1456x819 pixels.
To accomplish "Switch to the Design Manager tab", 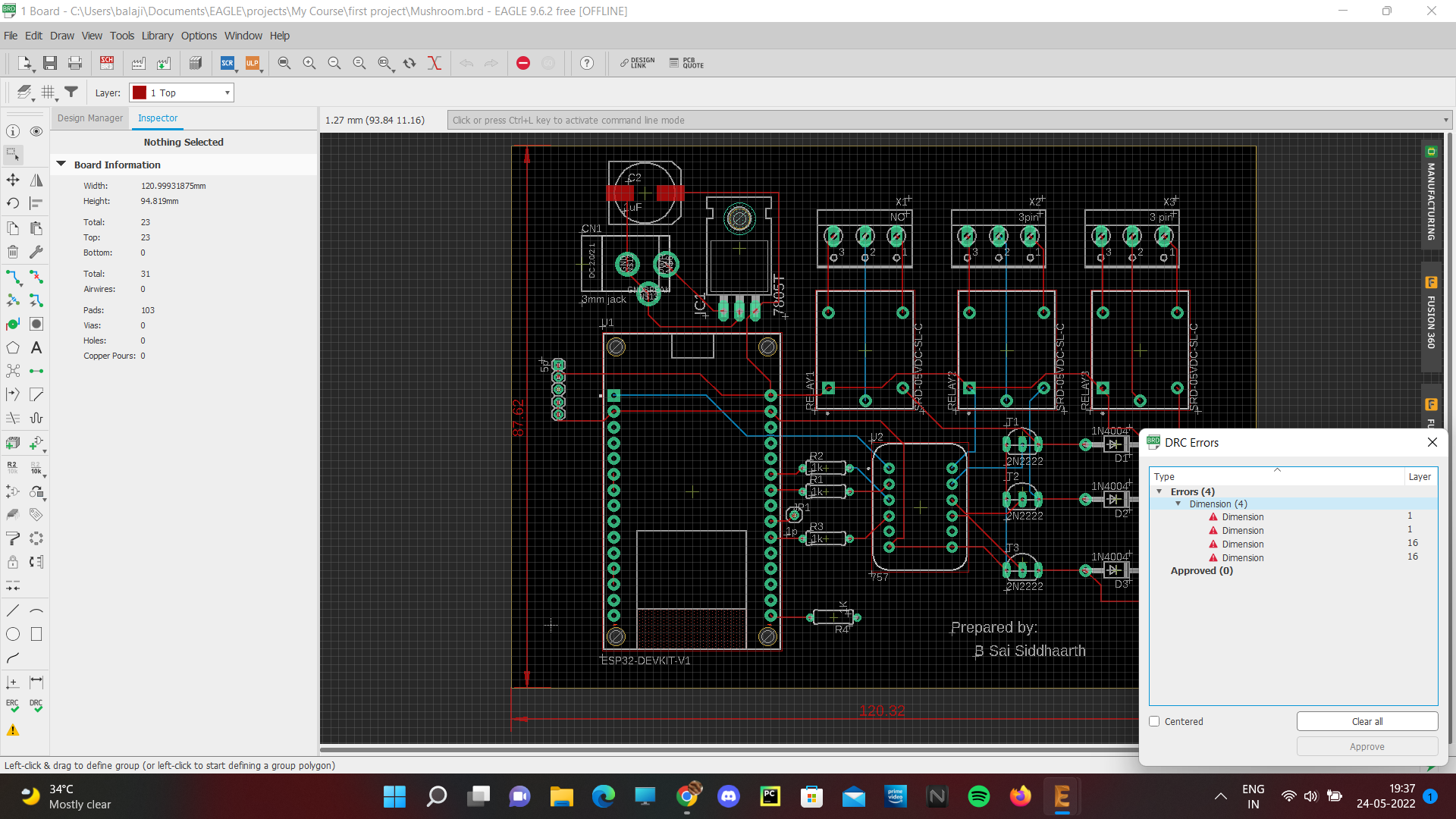I will point(89,118).
